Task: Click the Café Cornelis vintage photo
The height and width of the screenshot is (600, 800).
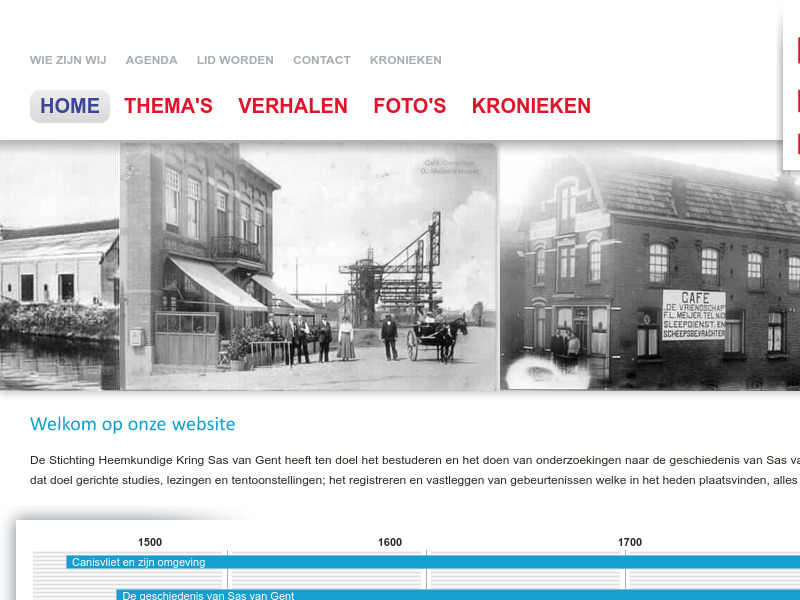Action: (x=310, y=265)
